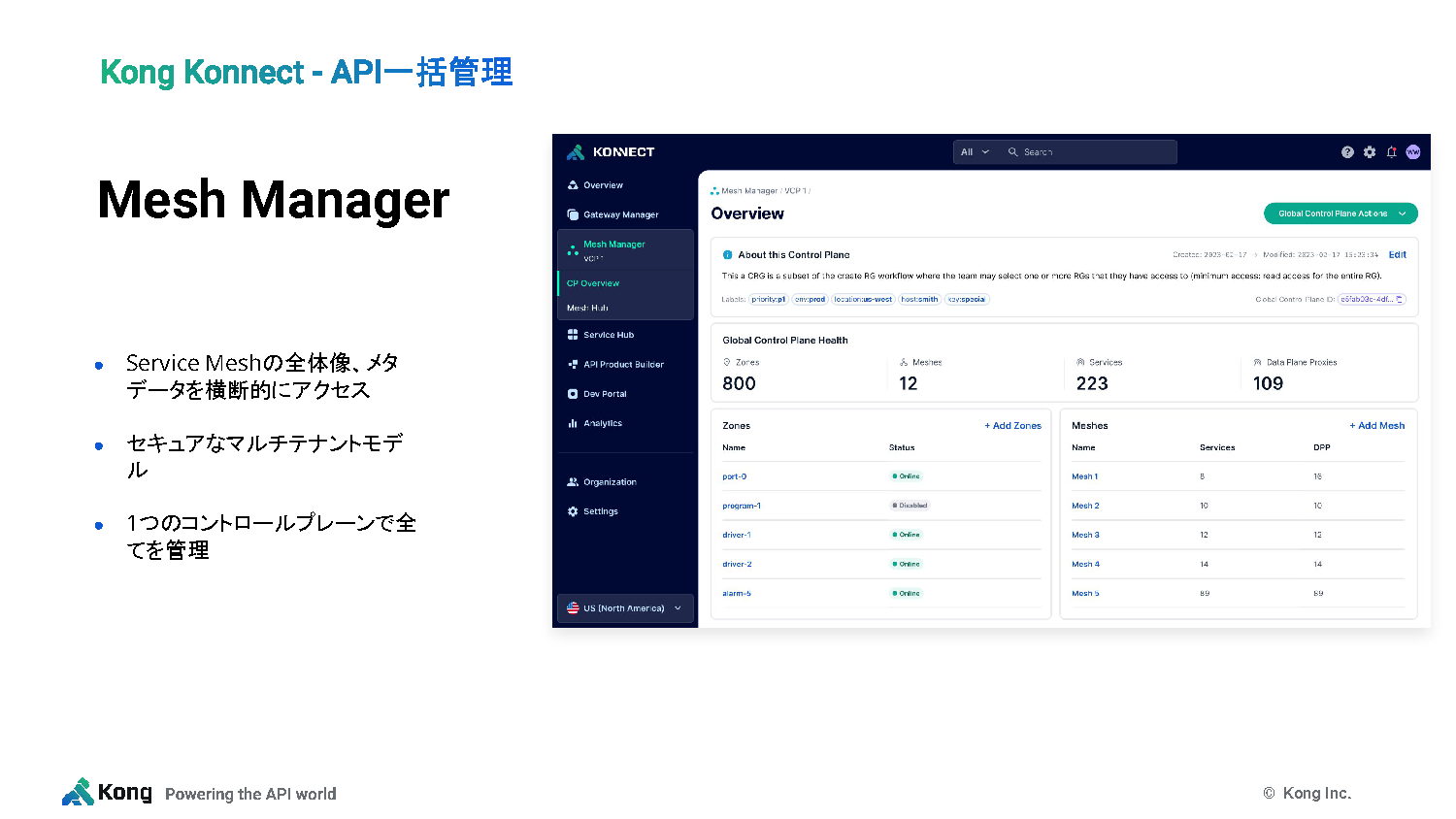1456x819 pixels.
Task: Click the Mesh Manager breadcrumb link
Action: pyautogui.click(x=749, y=191)
